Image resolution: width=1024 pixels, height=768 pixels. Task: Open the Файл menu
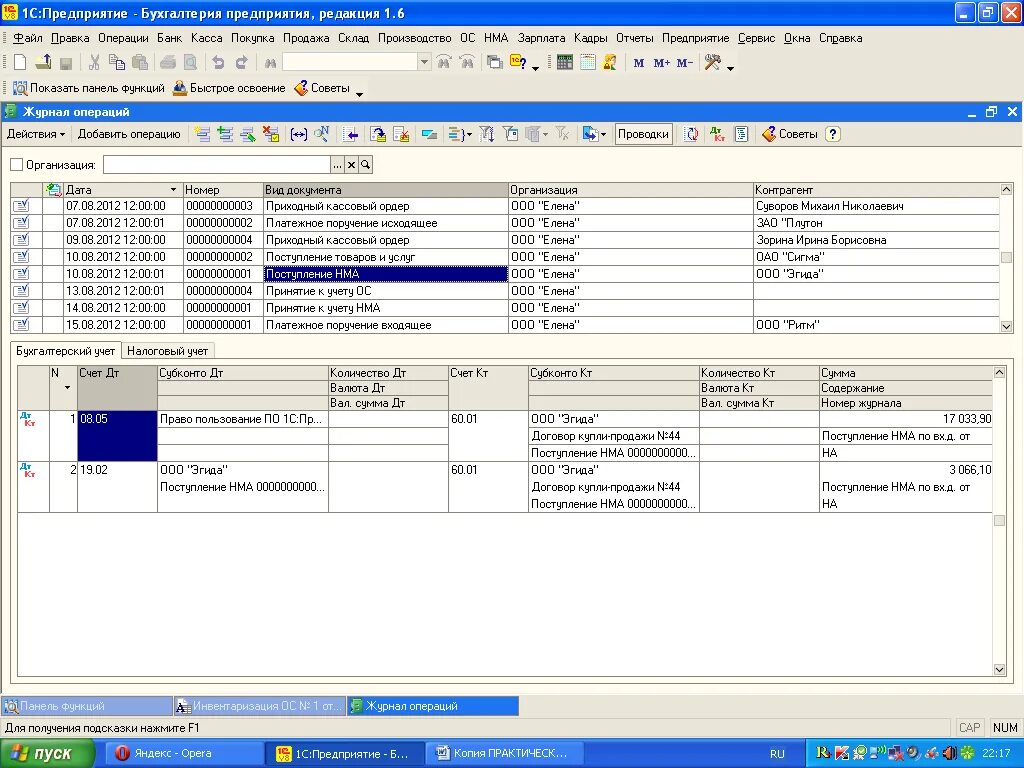(x=28, y=39)
